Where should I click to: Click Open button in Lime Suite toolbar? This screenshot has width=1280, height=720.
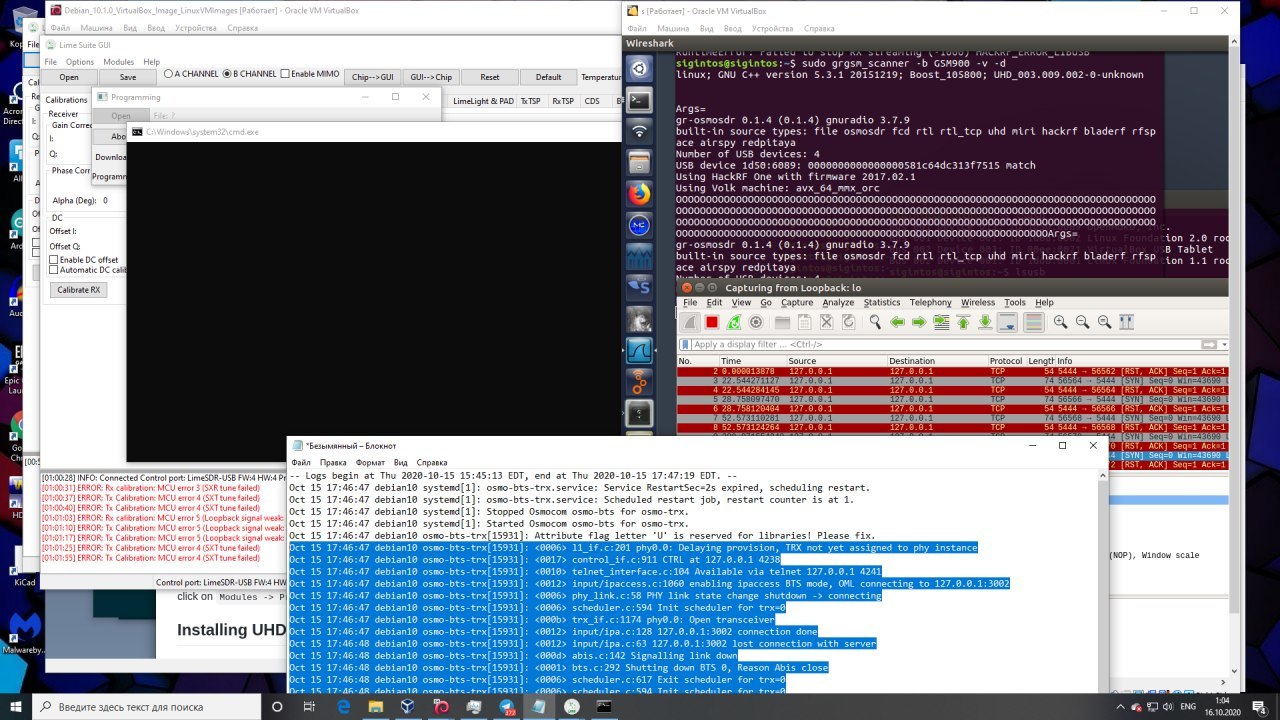(x=69, y=77)
